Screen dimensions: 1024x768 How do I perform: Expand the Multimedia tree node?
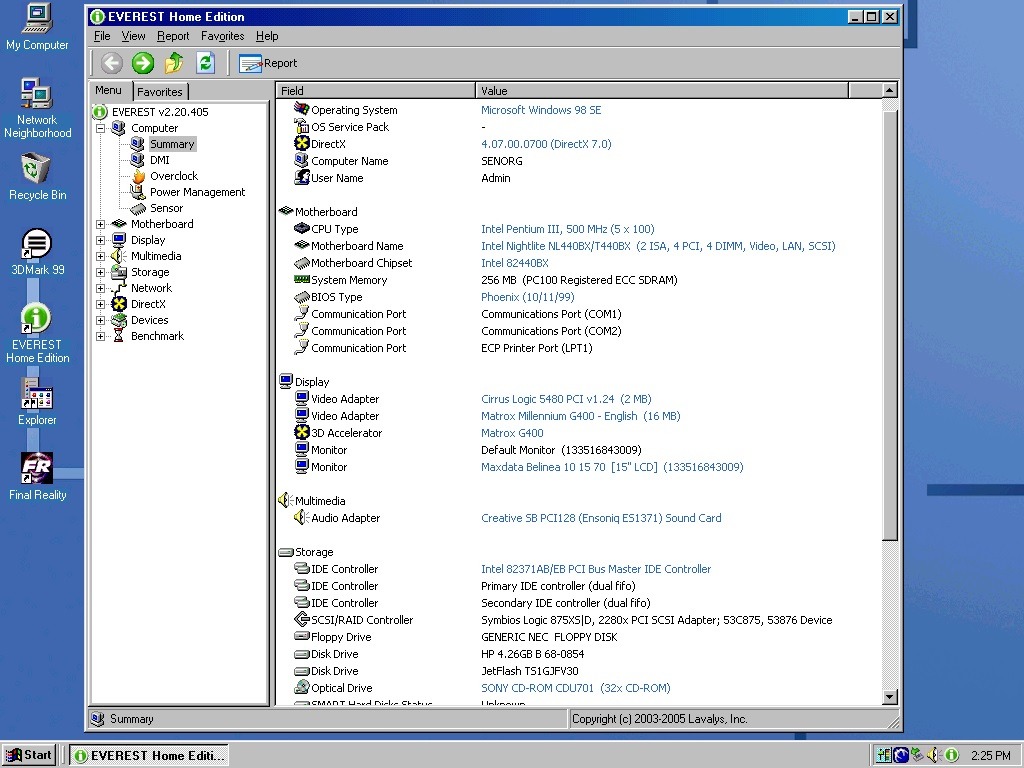tap(101, 256)
